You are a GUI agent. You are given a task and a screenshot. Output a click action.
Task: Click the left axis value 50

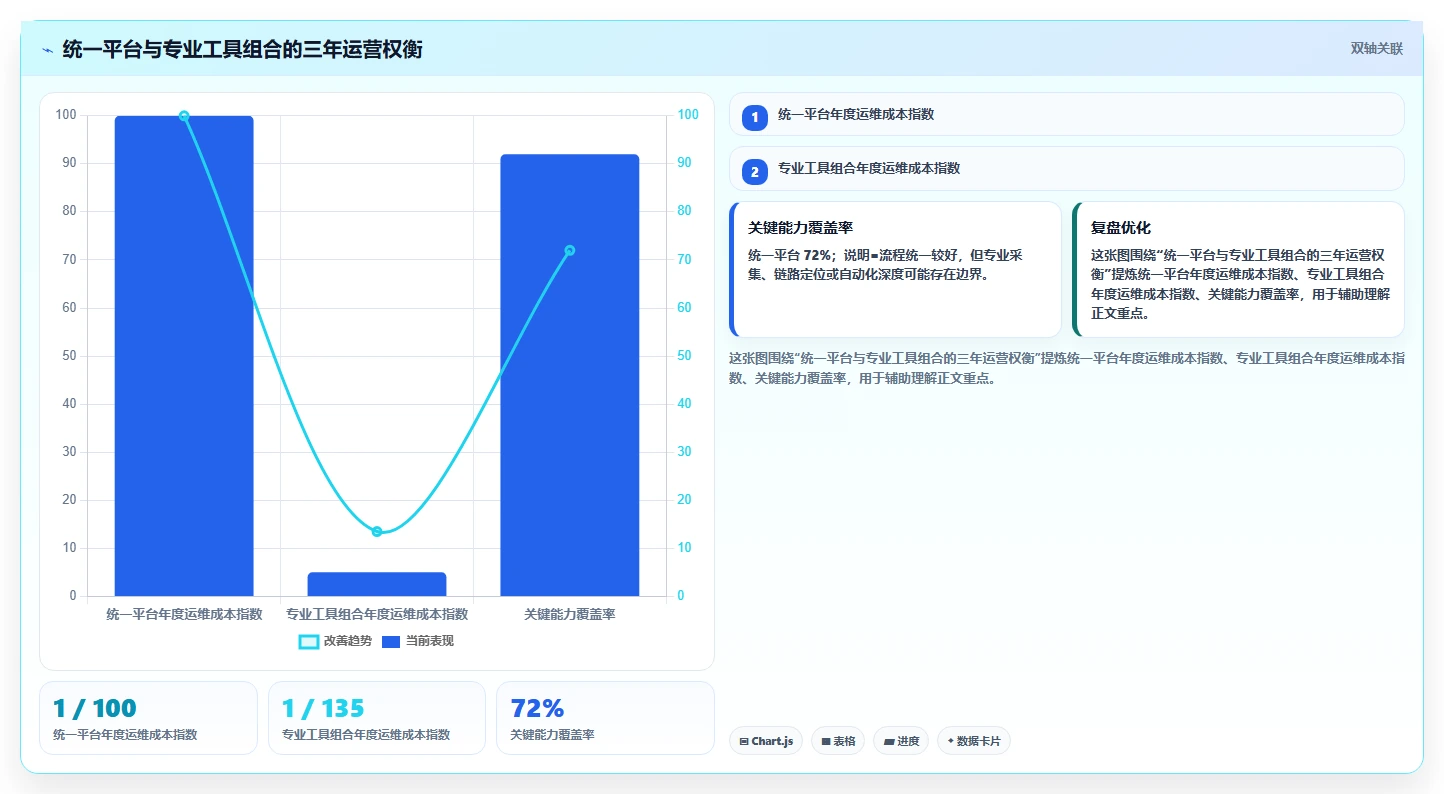[x=69, y=356]
